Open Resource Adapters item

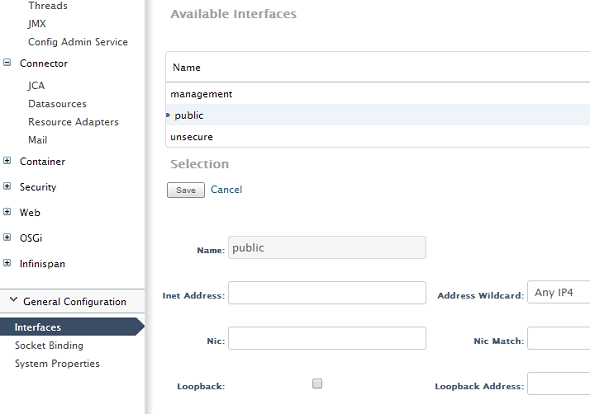73,122
